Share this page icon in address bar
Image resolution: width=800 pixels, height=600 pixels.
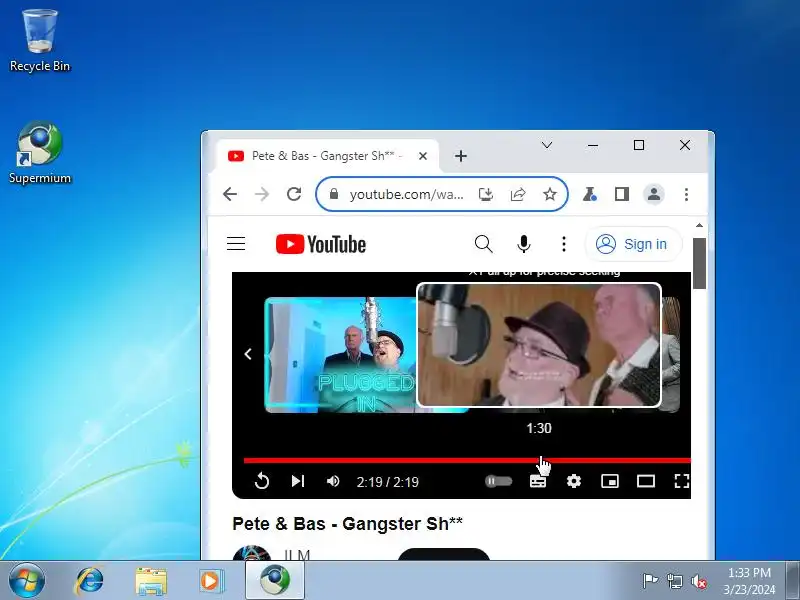coord(517,194)
